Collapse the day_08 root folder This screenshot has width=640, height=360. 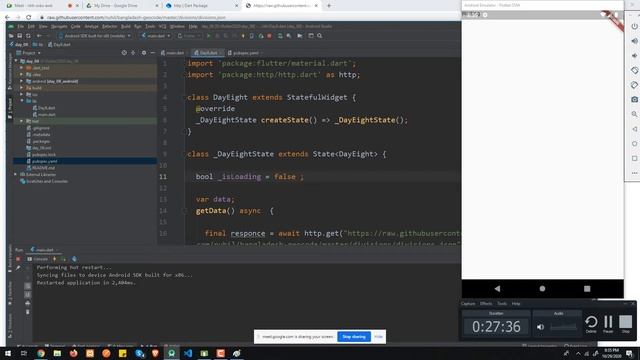(16, 61)
